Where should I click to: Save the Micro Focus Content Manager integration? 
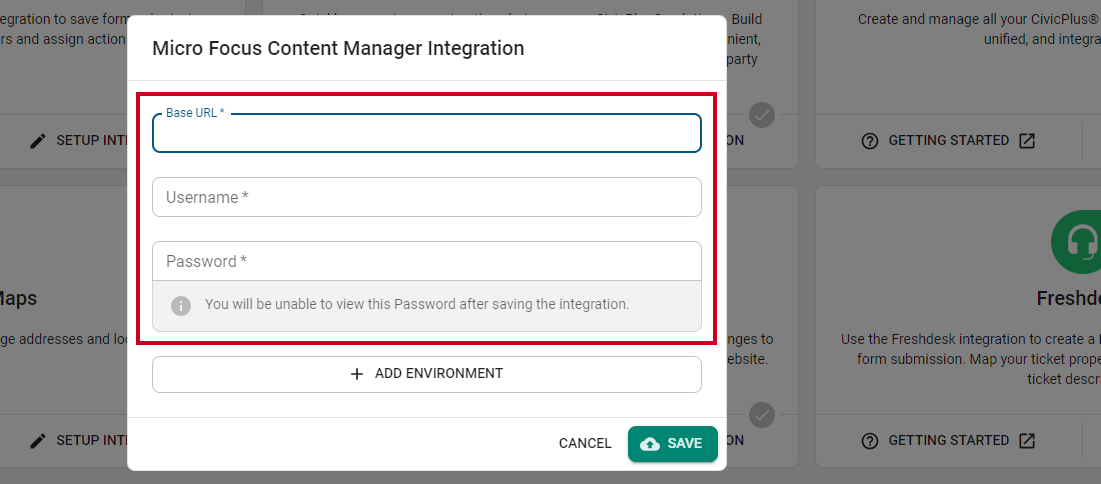pos(673,443)
